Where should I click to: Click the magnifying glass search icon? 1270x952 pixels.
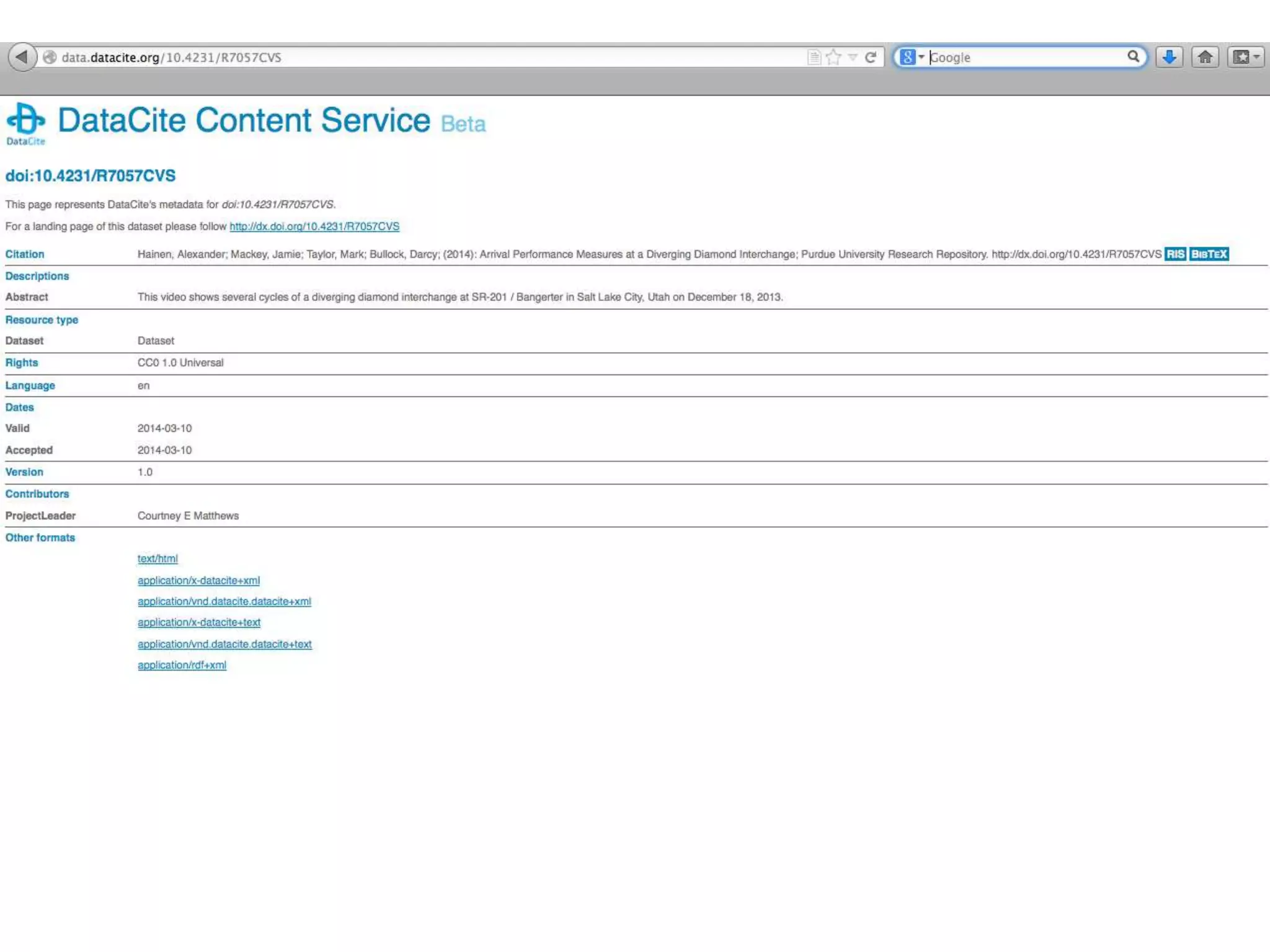pyautogui.click(x=1133, y=57)
